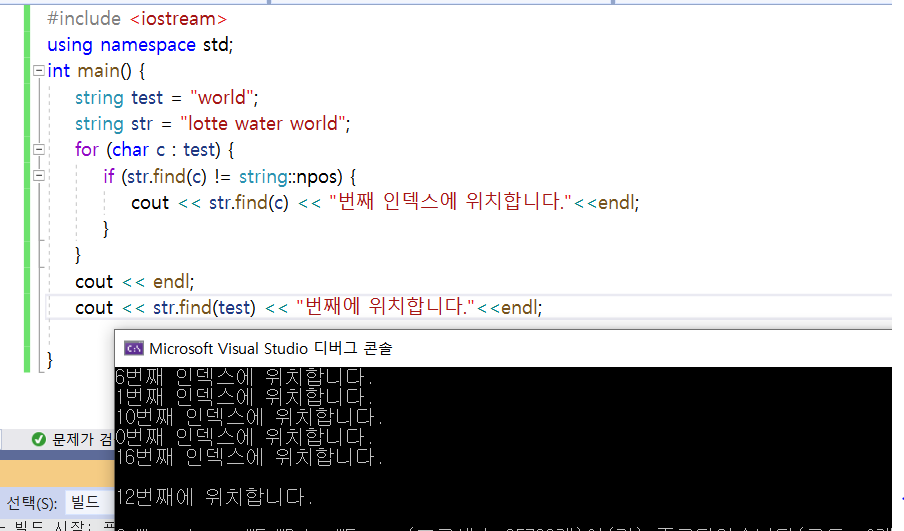The height and width of the screenshot is (531, 904).
Task: Click the 선택(S): label
Action: coord(32,503)
